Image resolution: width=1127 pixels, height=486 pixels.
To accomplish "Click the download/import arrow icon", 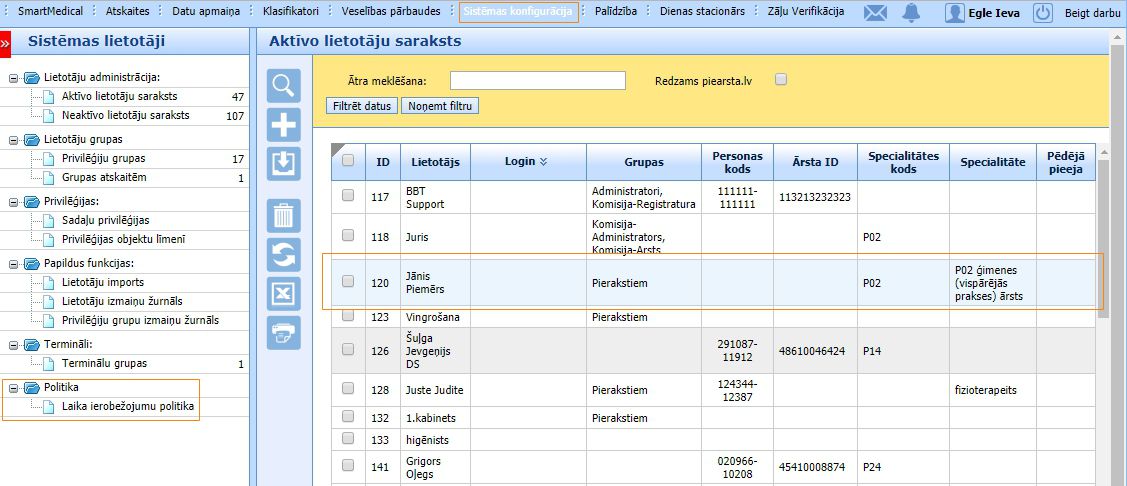I will point(284,163).
